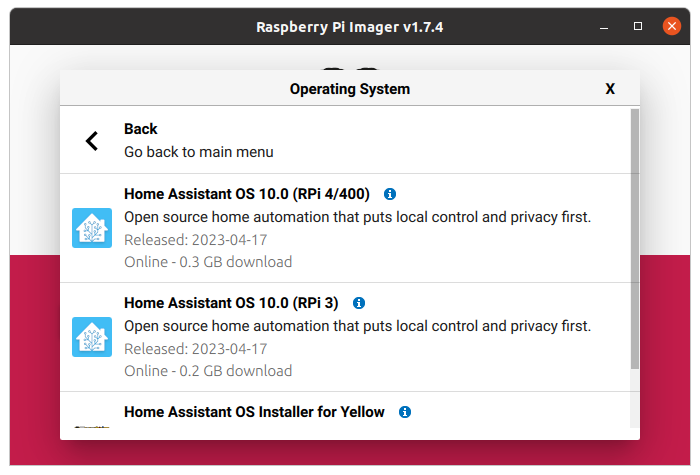Click the RPi 4/400 'Online - 0.3 GB download' line
This screenshot has height=475, width=700.
click(208, 262)
